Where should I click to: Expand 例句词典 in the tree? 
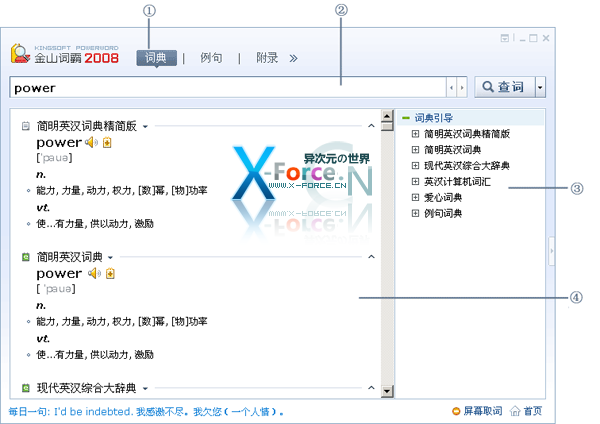point(415,213)
